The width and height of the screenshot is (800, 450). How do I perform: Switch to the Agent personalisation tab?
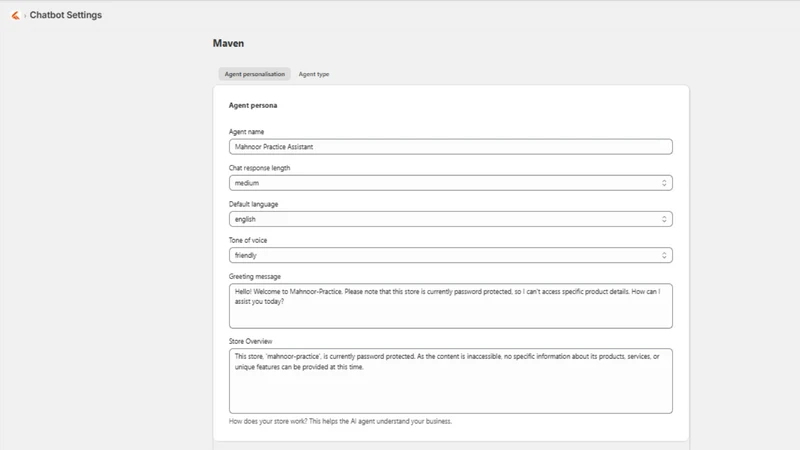pyautogui.click(x=255, y=74)
